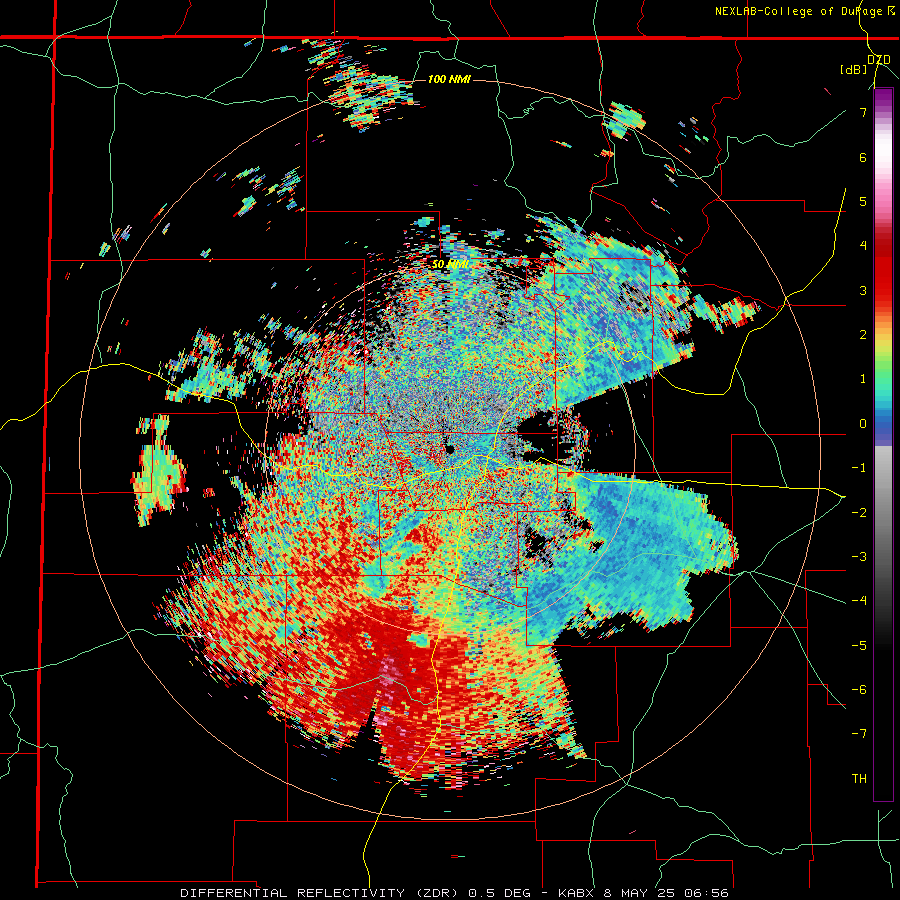Click the TH threshold label on scale
The width and height of the screenshot is (900, 900).
pyautogui.click(x=859, y=778)
